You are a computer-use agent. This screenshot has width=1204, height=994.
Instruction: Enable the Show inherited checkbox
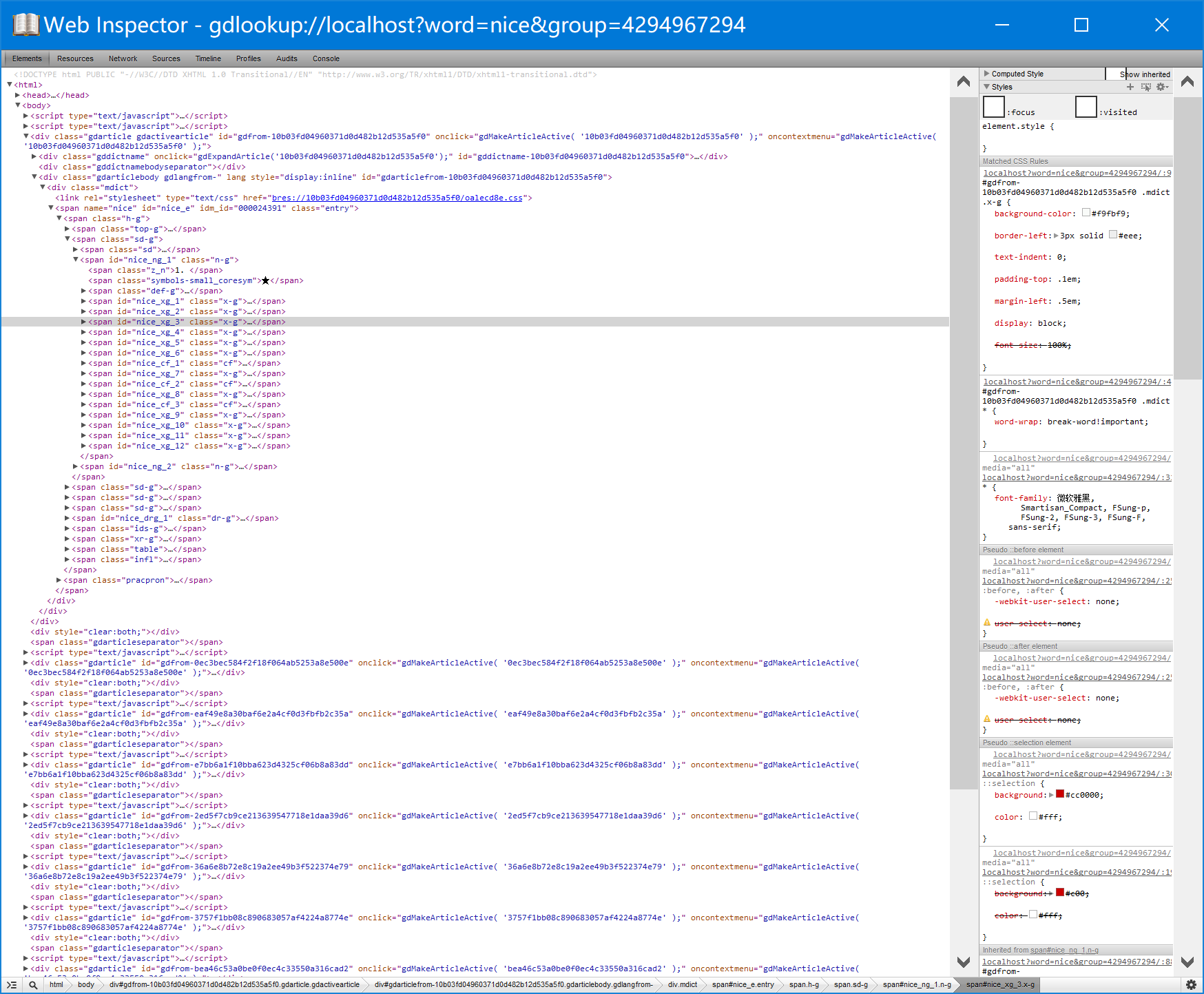click(1114, 74)
